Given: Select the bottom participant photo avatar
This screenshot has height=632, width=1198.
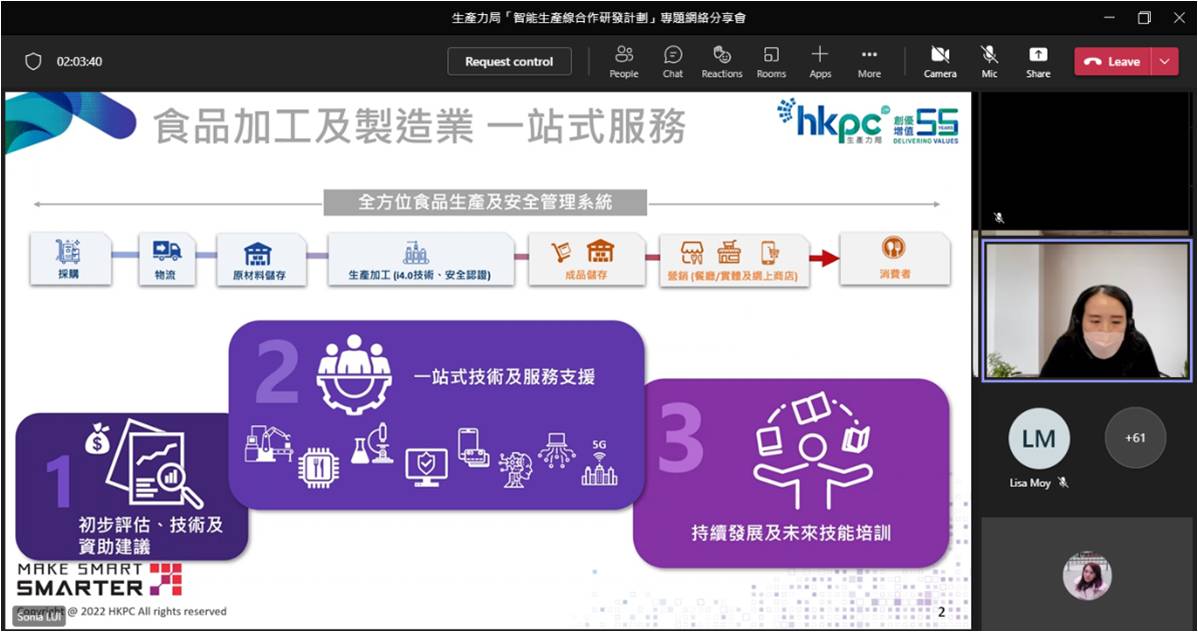Looking at the screenshot, I should 1086,575.
